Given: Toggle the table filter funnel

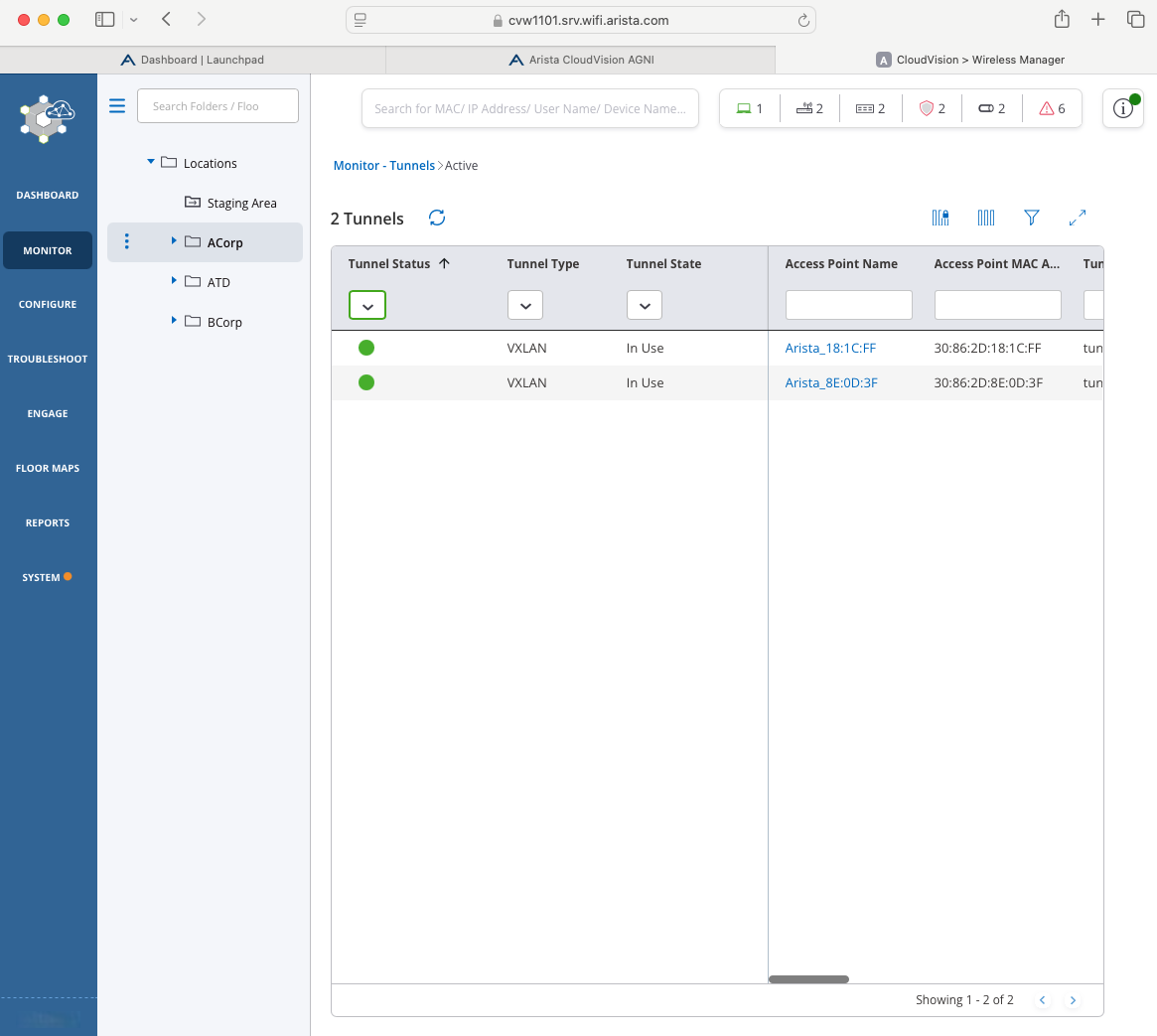Looking at the screenshot, I should coord(1032,218).
